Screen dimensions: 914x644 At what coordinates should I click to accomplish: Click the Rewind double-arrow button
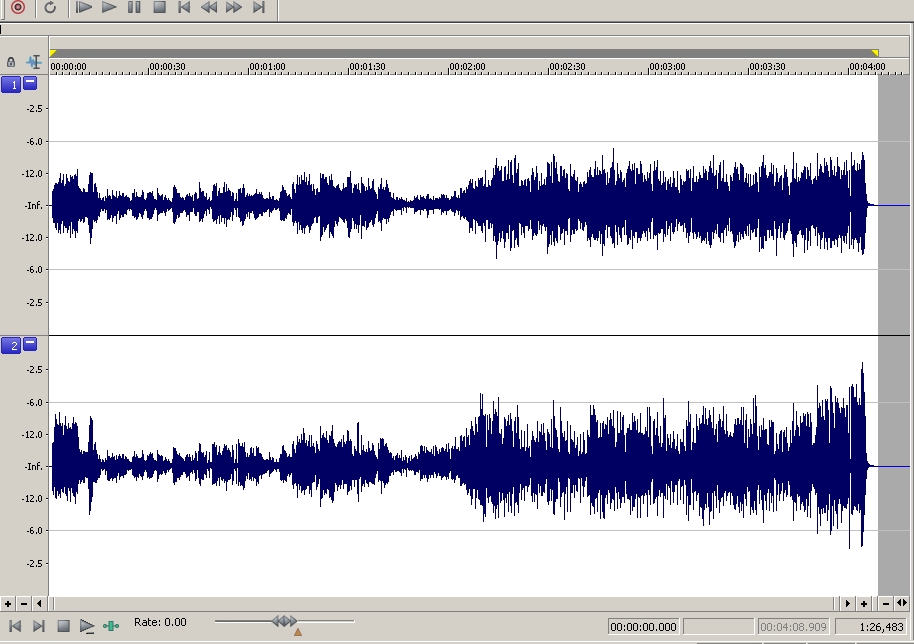click(x=209, y=7)
